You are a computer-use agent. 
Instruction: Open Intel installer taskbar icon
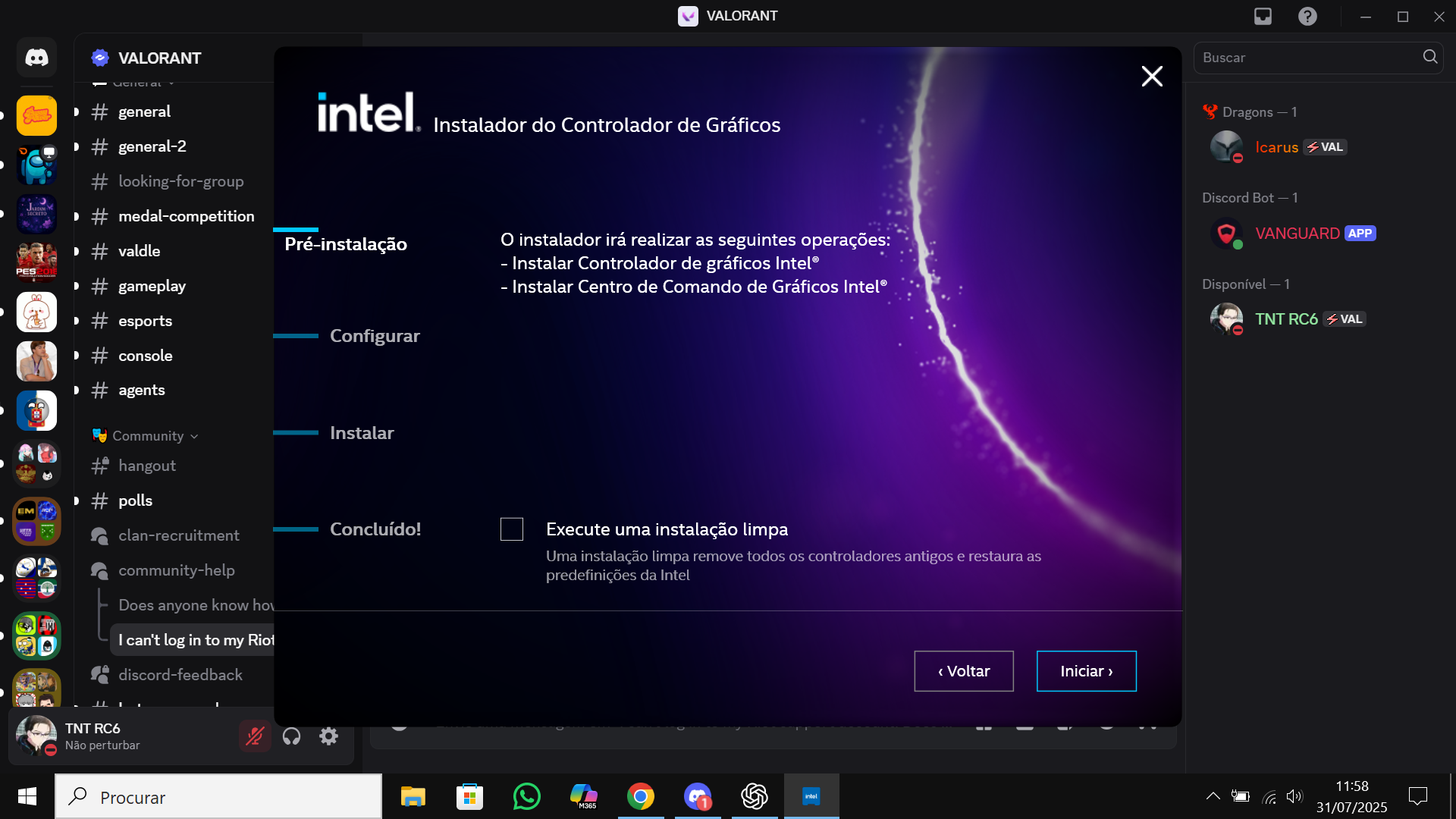point(811,796)
